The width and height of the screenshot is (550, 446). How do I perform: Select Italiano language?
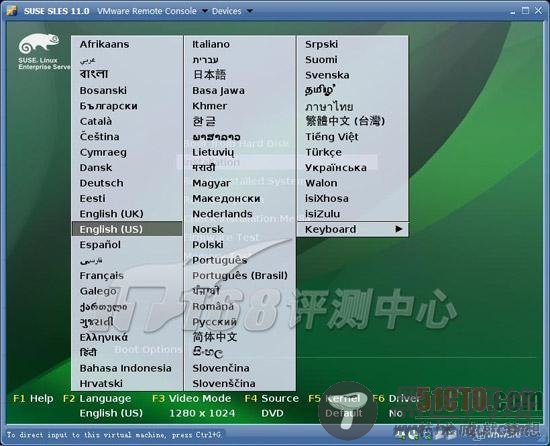click(x=211, y=44)
